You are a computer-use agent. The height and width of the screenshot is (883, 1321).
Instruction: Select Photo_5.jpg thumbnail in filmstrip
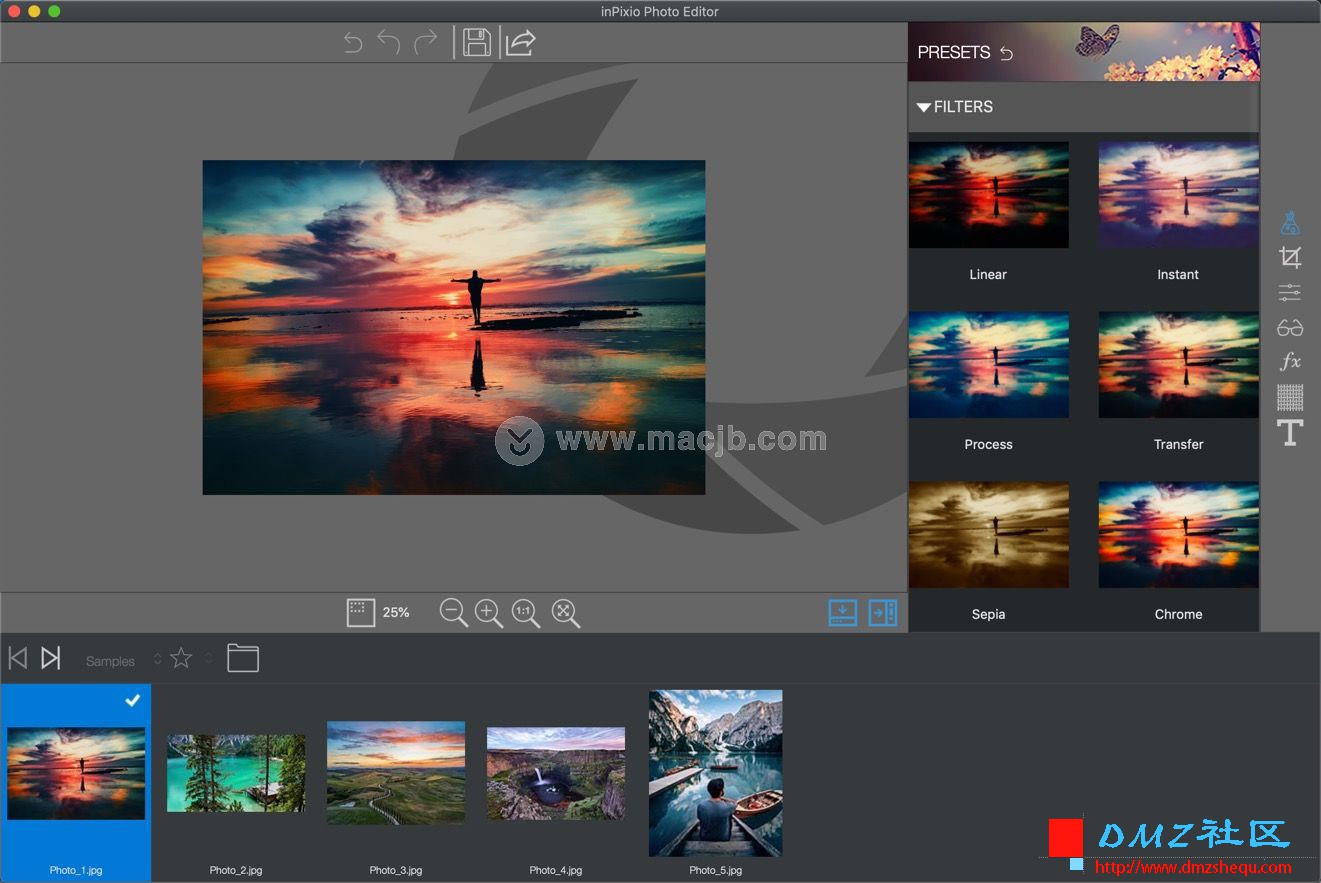coord(716,773)
